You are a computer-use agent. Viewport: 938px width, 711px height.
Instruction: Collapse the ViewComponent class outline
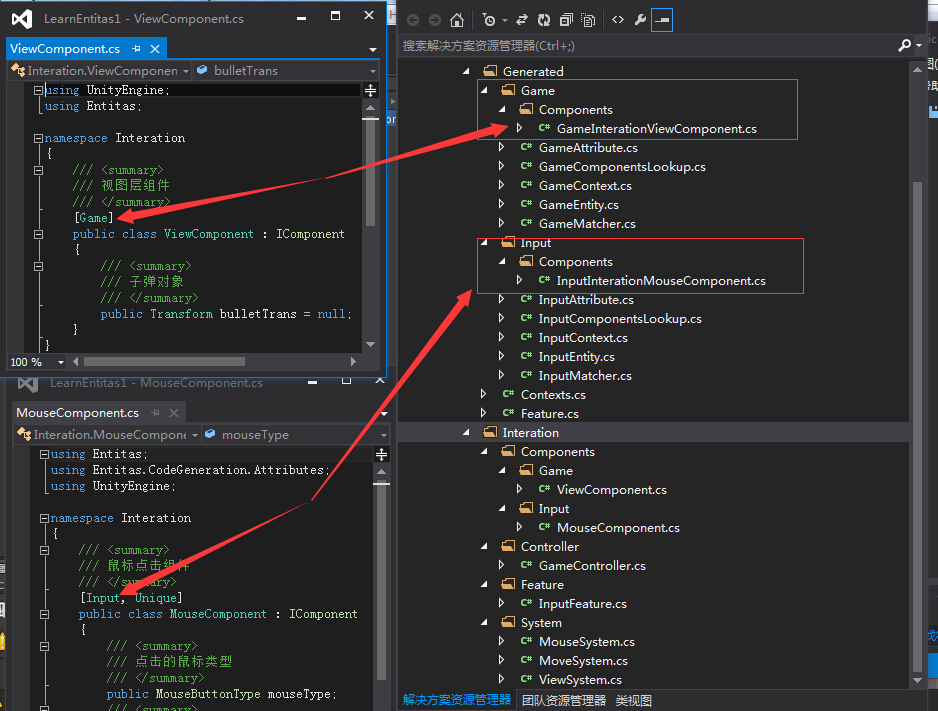tap(38, 234)
